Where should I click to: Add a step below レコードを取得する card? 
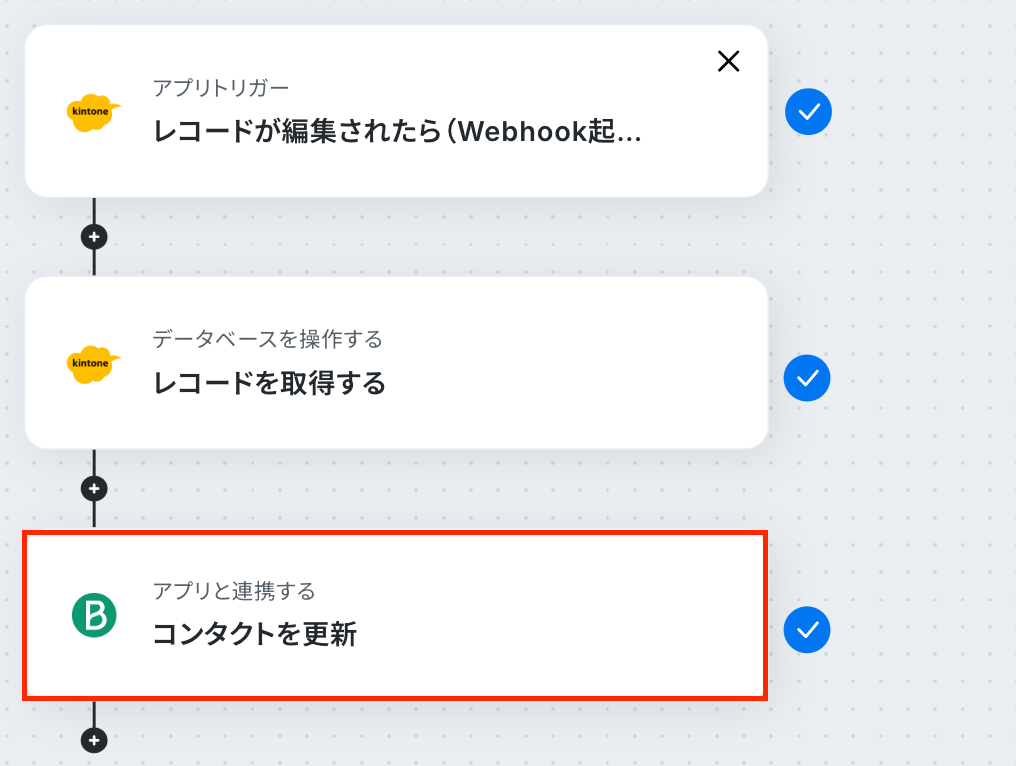coord(94,489)
